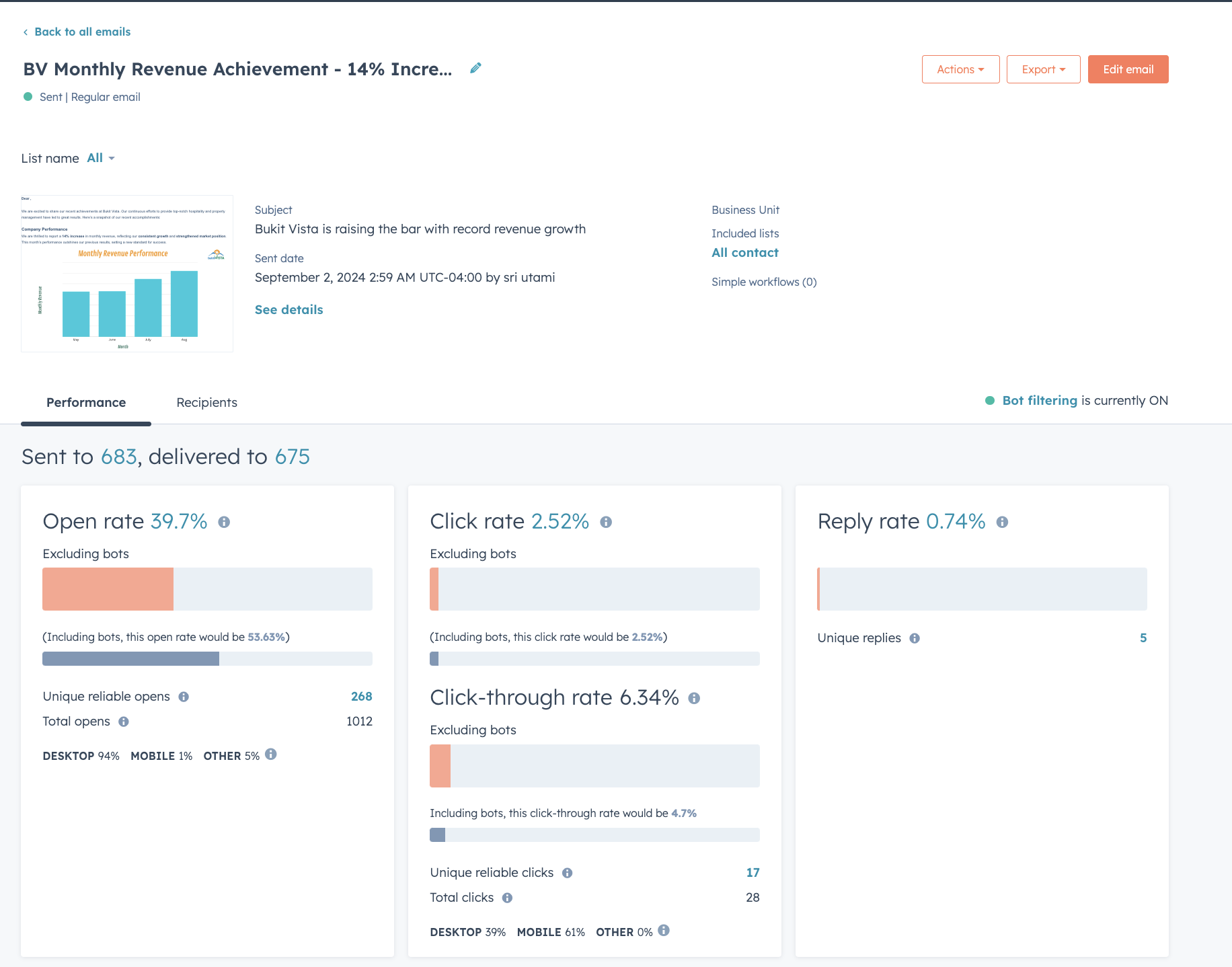Click the Simple workflows (0) text
The height and width of the screenshot is (967, 1232).
(x=764, y=282)
